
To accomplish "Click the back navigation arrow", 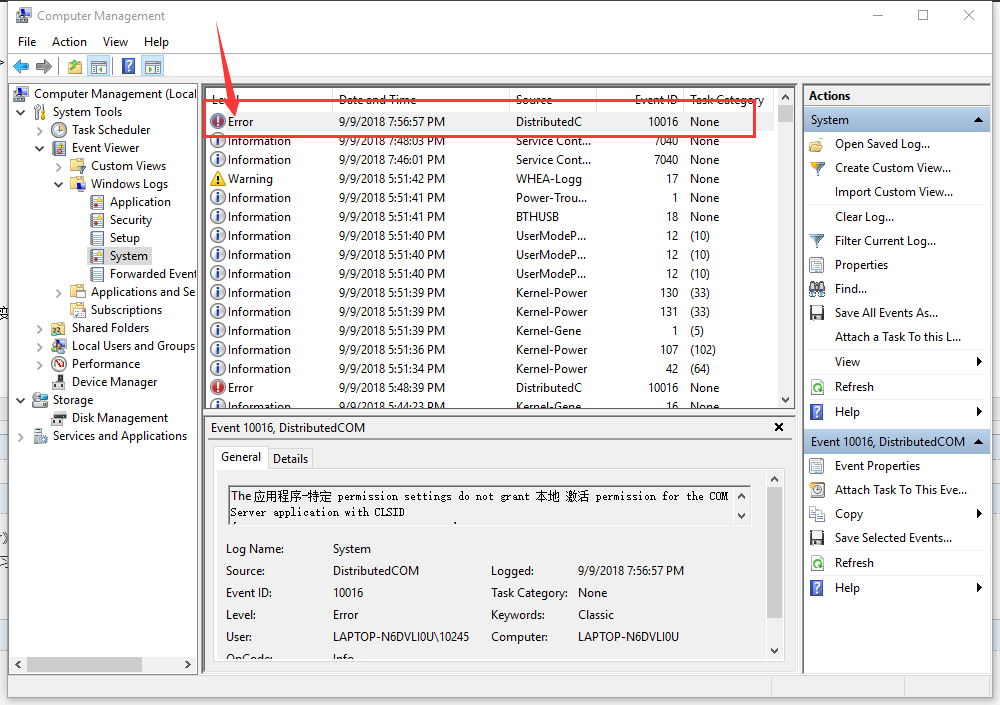I will (21, 66).
